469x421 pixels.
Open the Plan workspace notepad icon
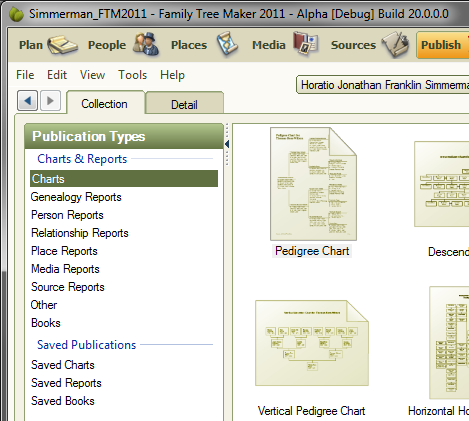click(62, 45)
